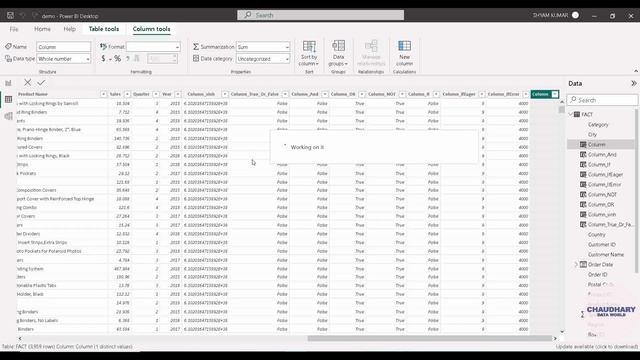This screenshot has width=640, height=360.
Task: Open filter dropdown on Column_And header
Action: click(x=325, y=94)
